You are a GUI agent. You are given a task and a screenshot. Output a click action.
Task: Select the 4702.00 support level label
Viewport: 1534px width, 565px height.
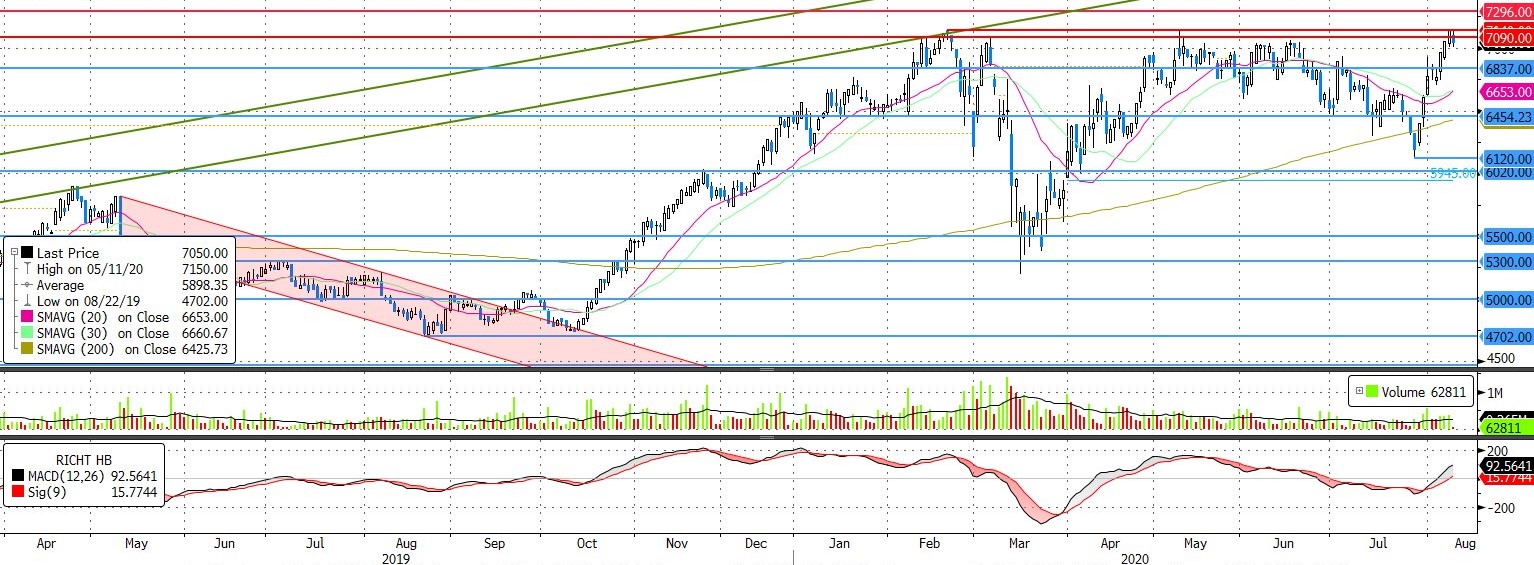pyautogui.click(x=1507, y=337)
